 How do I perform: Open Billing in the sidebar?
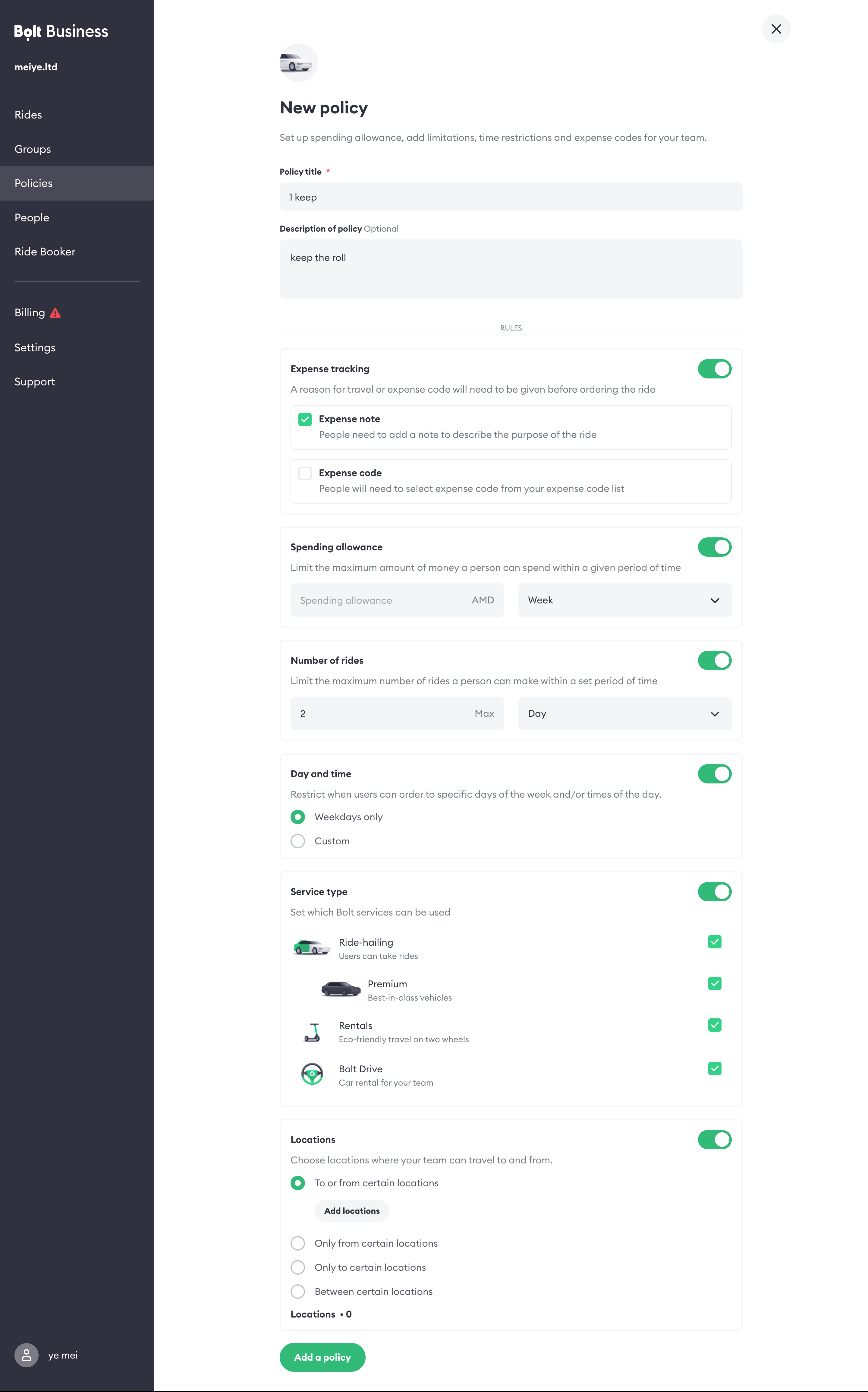(x=77, y=313)
